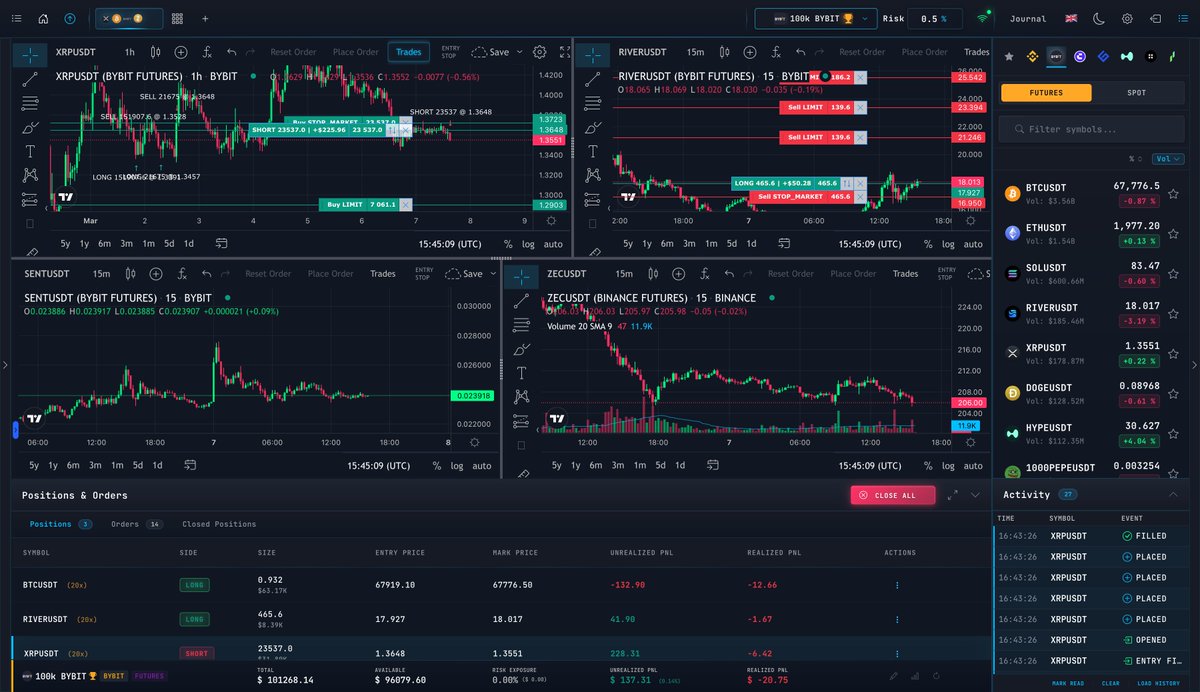Viewport: 1200px width, 692px height.
Task: Favorite BTCUSDT with its star
Action: click(x=1174, y=192)
